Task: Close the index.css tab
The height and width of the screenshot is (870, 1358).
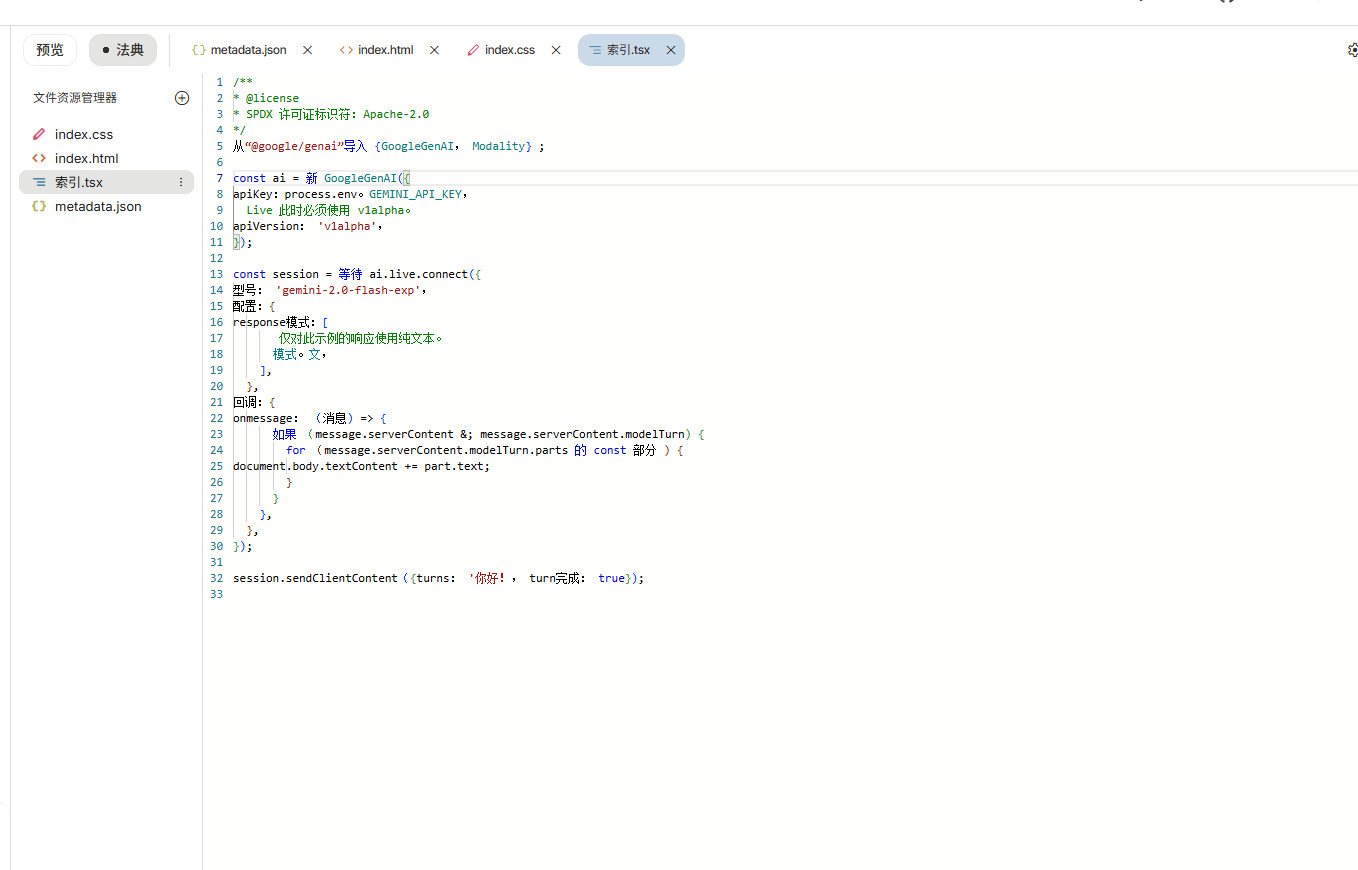Action: [x=556, y=50]
